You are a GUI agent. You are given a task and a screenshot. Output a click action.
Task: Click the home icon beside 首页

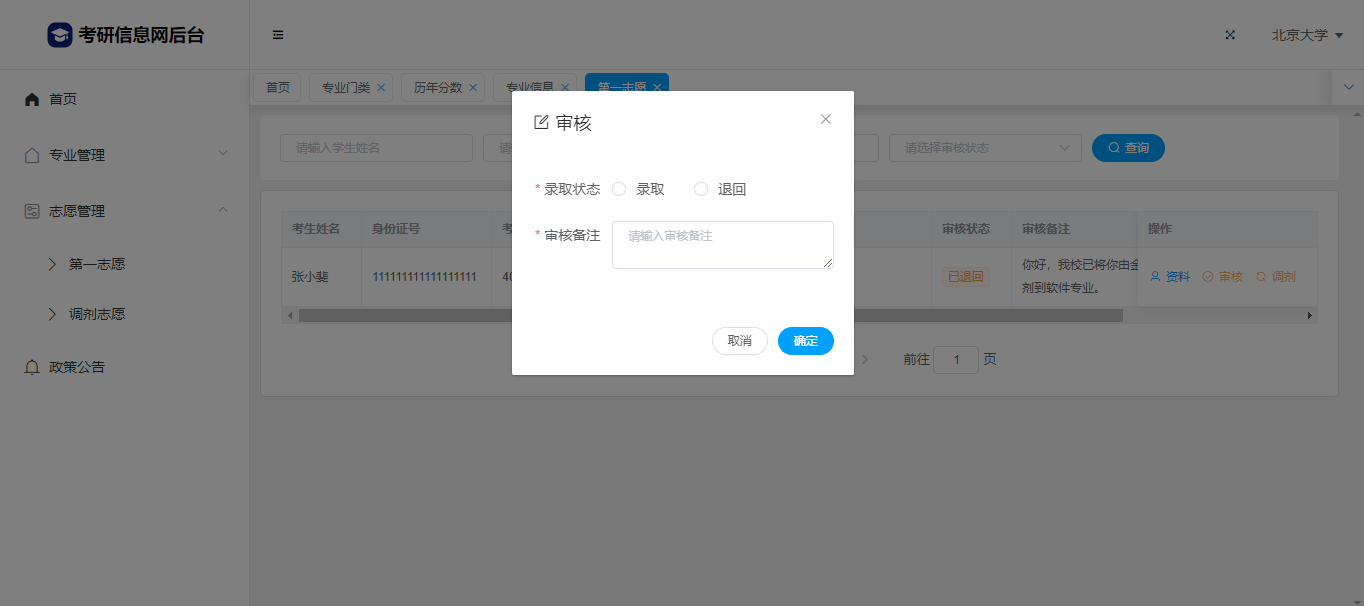[x=32, y=99]
